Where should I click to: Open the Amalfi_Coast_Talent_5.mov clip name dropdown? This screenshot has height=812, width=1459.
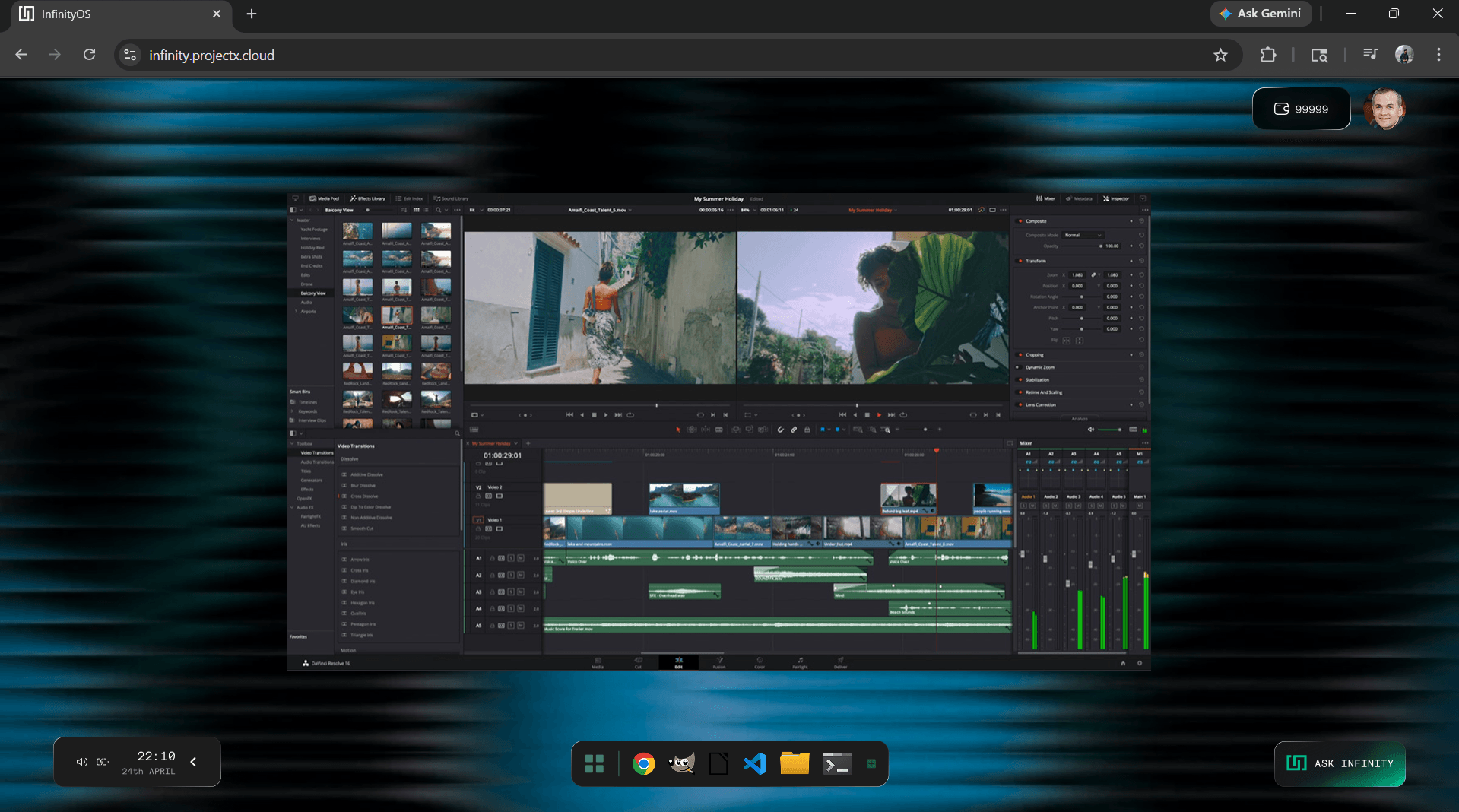(x=600, y=210)
